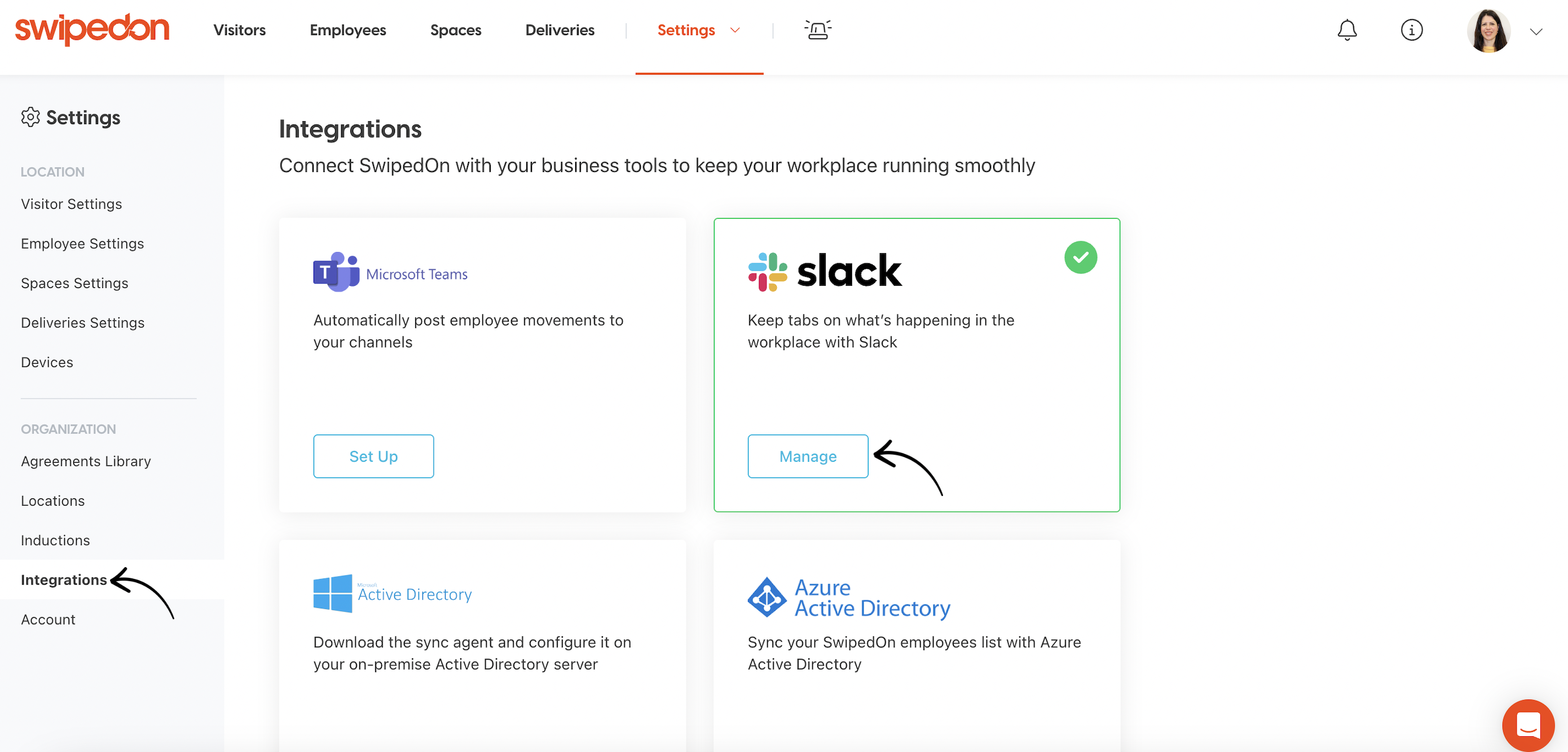The width and height of the screenshot is (1568, 752).
Task: Open the info help icon
Action: (1411, 30)
